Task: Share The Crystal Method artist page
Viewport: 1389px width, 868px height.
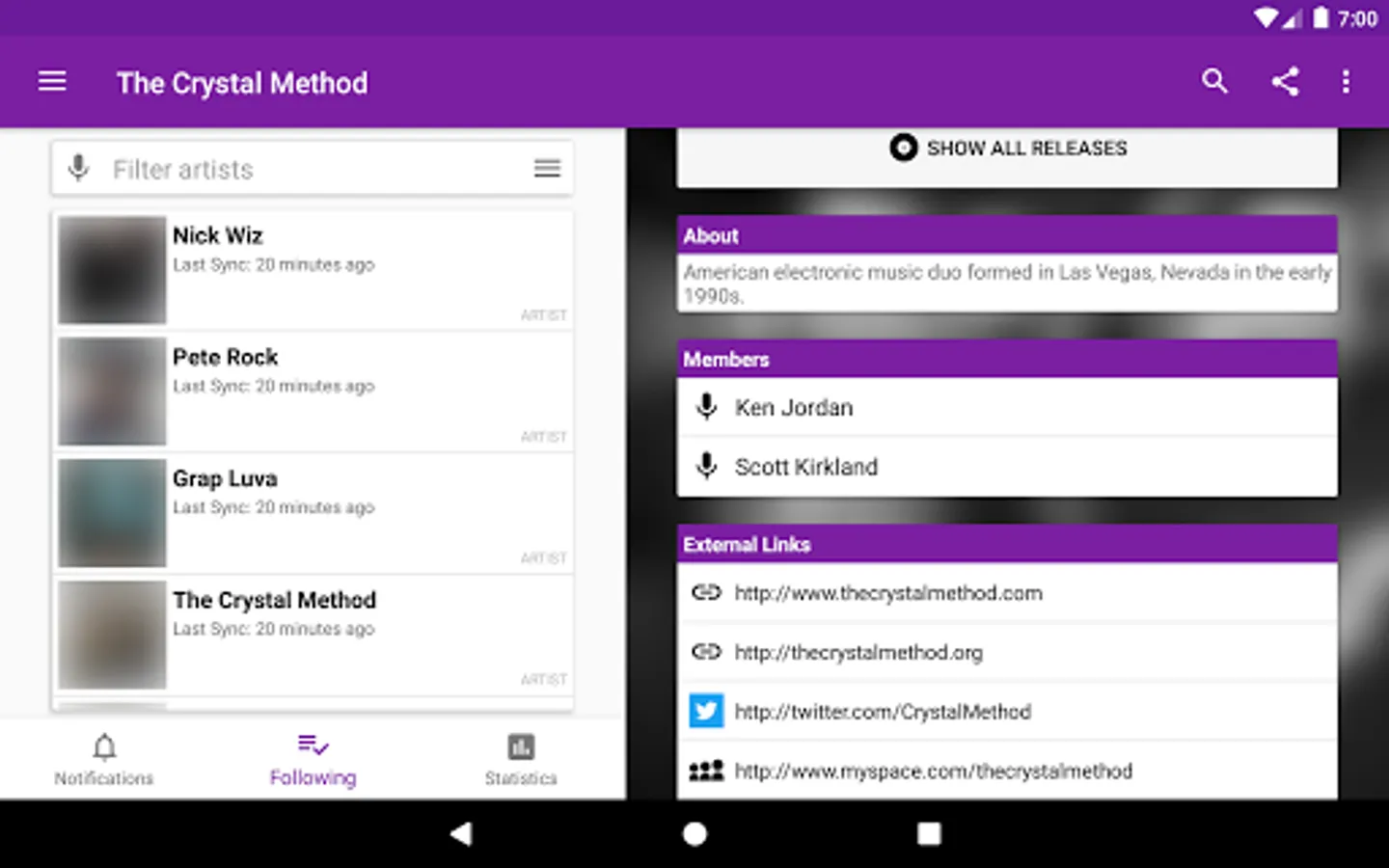Action: [1285, 81]
